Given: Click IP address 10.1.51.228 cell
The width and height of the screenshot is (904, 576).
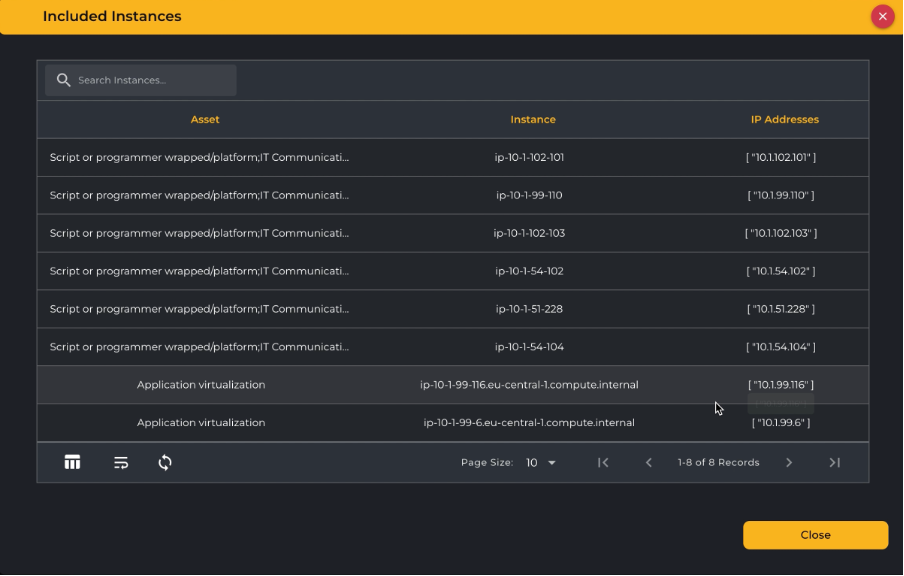Looking at the screenshot, I should click(781, 309).
